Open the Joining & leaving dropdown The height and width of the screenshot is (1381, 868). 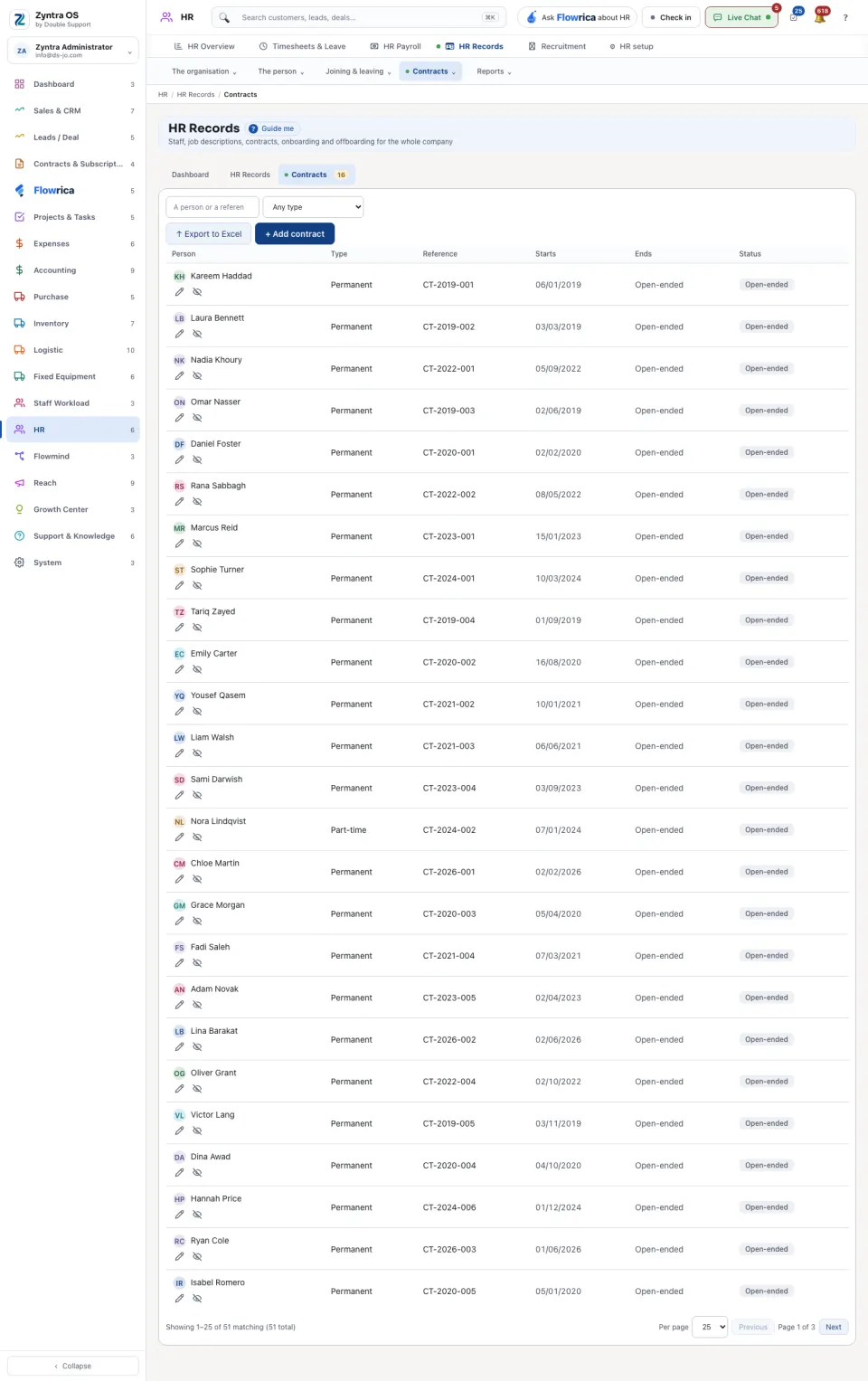click(x=358, y=71)
